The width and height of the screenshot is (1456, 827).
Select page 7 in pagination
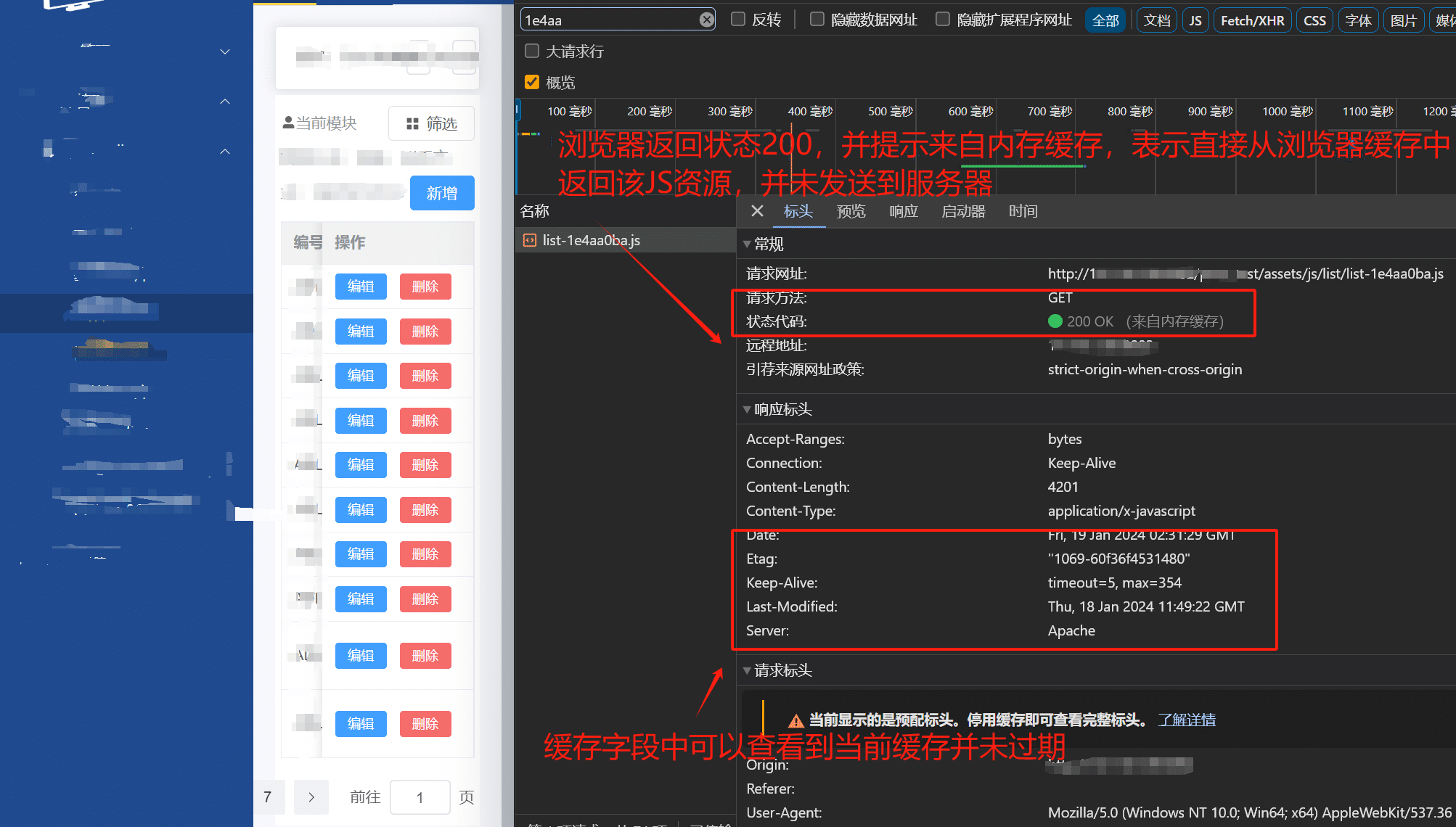[268, 797]
